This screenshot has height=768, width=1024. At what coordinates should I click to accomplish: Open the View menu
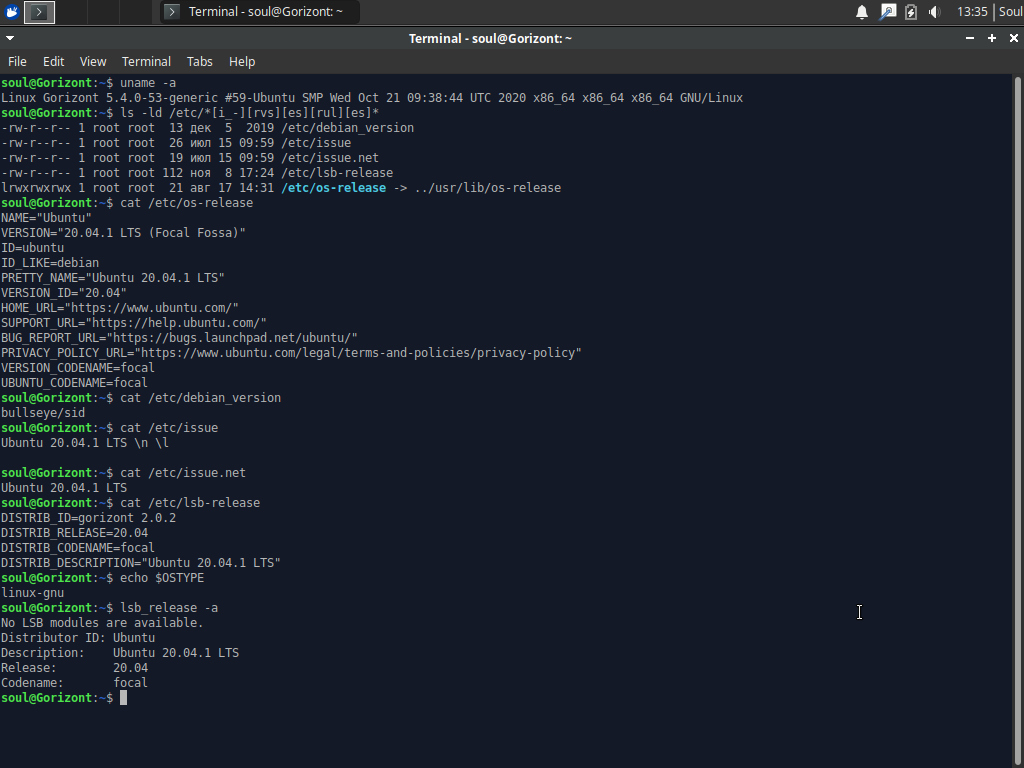pyautogui.click(x=93, y=61)
